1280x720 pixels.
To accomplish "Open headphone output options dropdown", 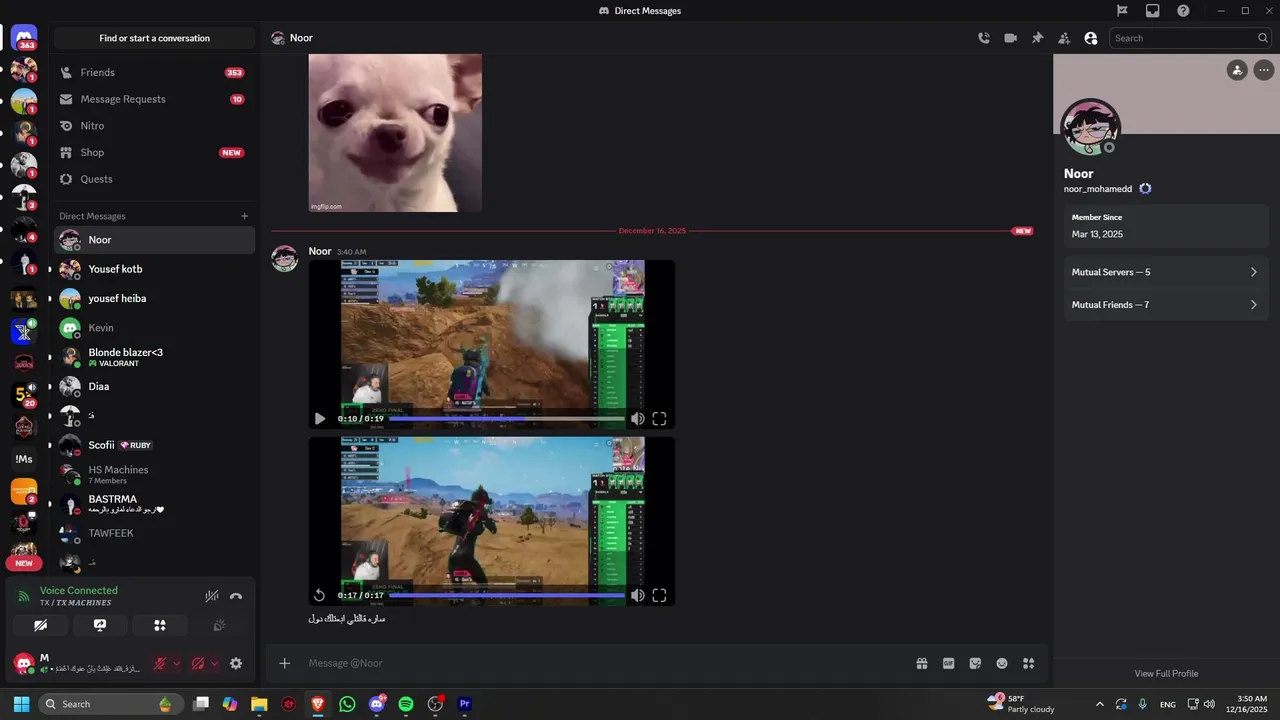I will point(215,663).
